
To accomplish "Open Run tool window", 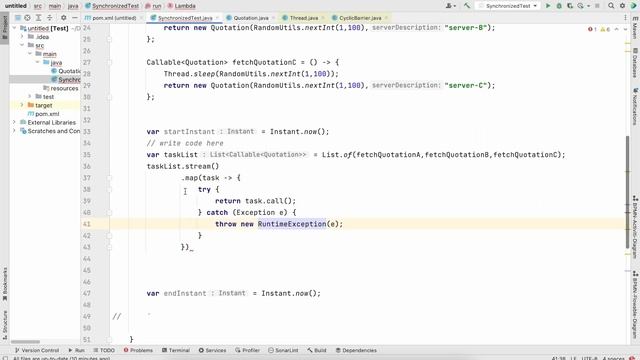I will pyautogui.click(x=76, y=350).
